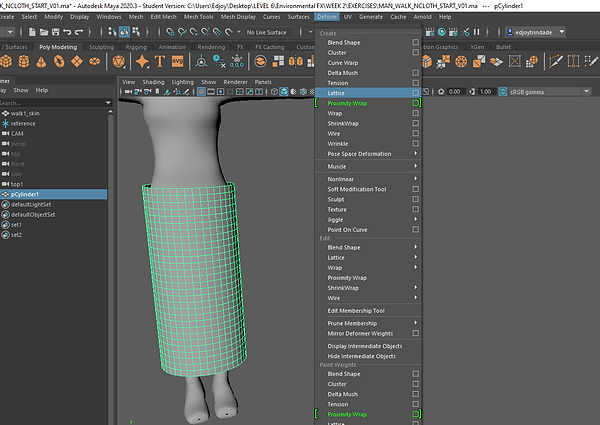
Task: Click the Delete History shelf icon
Action: pos(219,61)
